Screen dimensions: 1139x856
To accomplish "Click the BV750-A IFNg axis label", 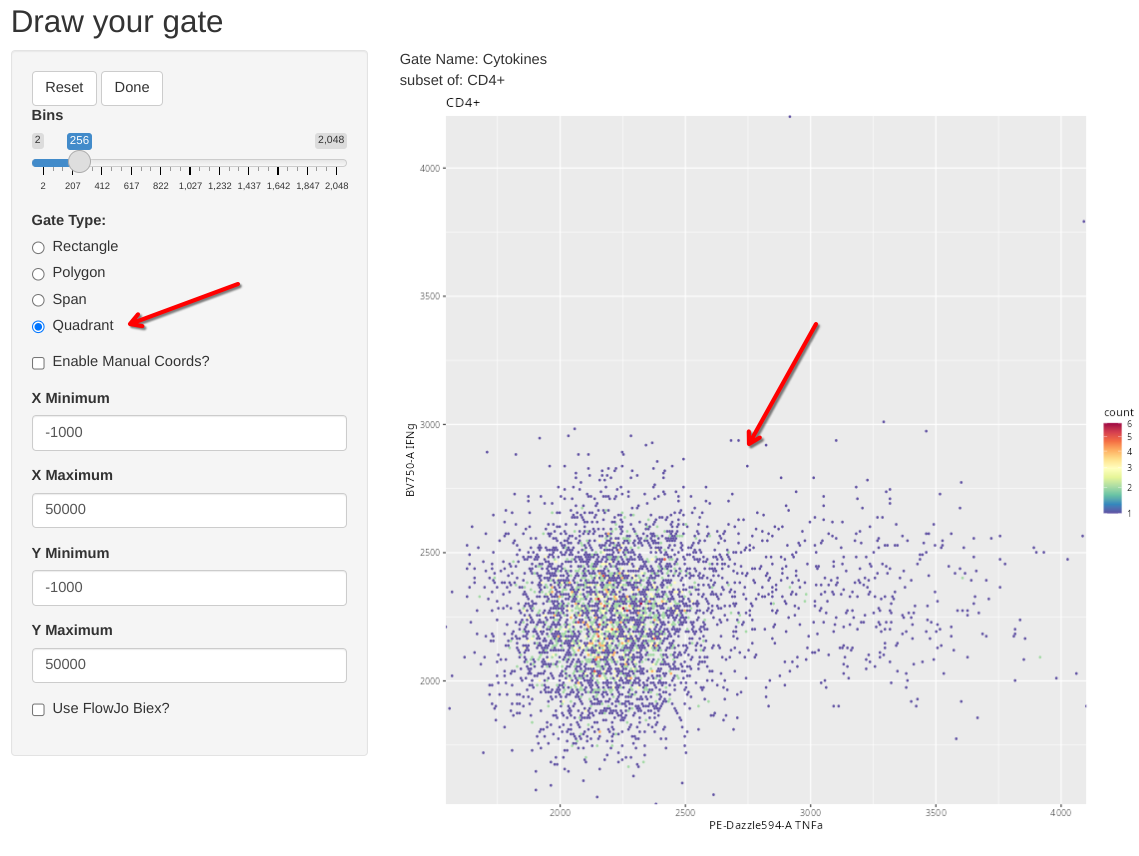I will (410, 460).
